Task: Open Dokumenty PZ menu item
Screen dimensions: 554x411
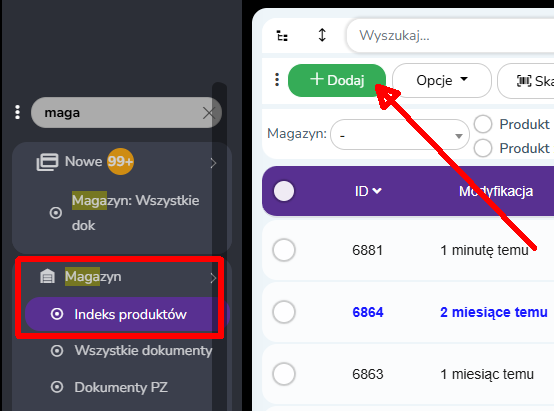Action: [x=121, y=387]
